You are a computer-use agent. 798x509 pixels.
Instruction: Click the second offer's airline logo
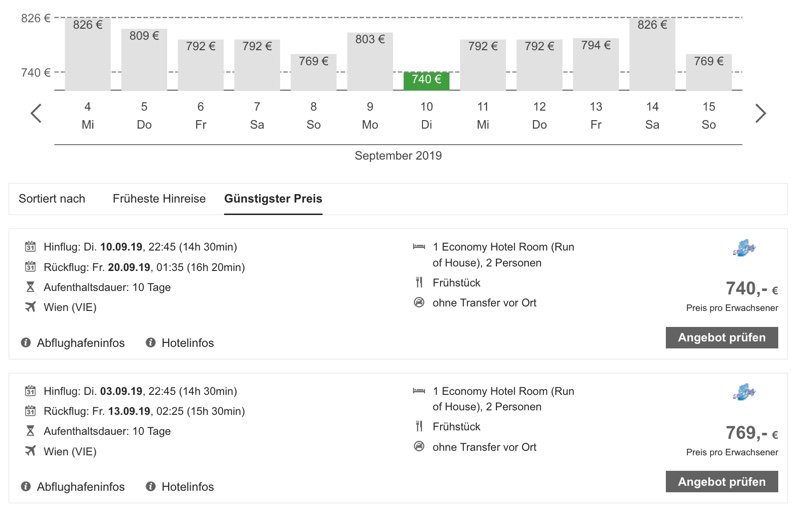click(743, 393)
